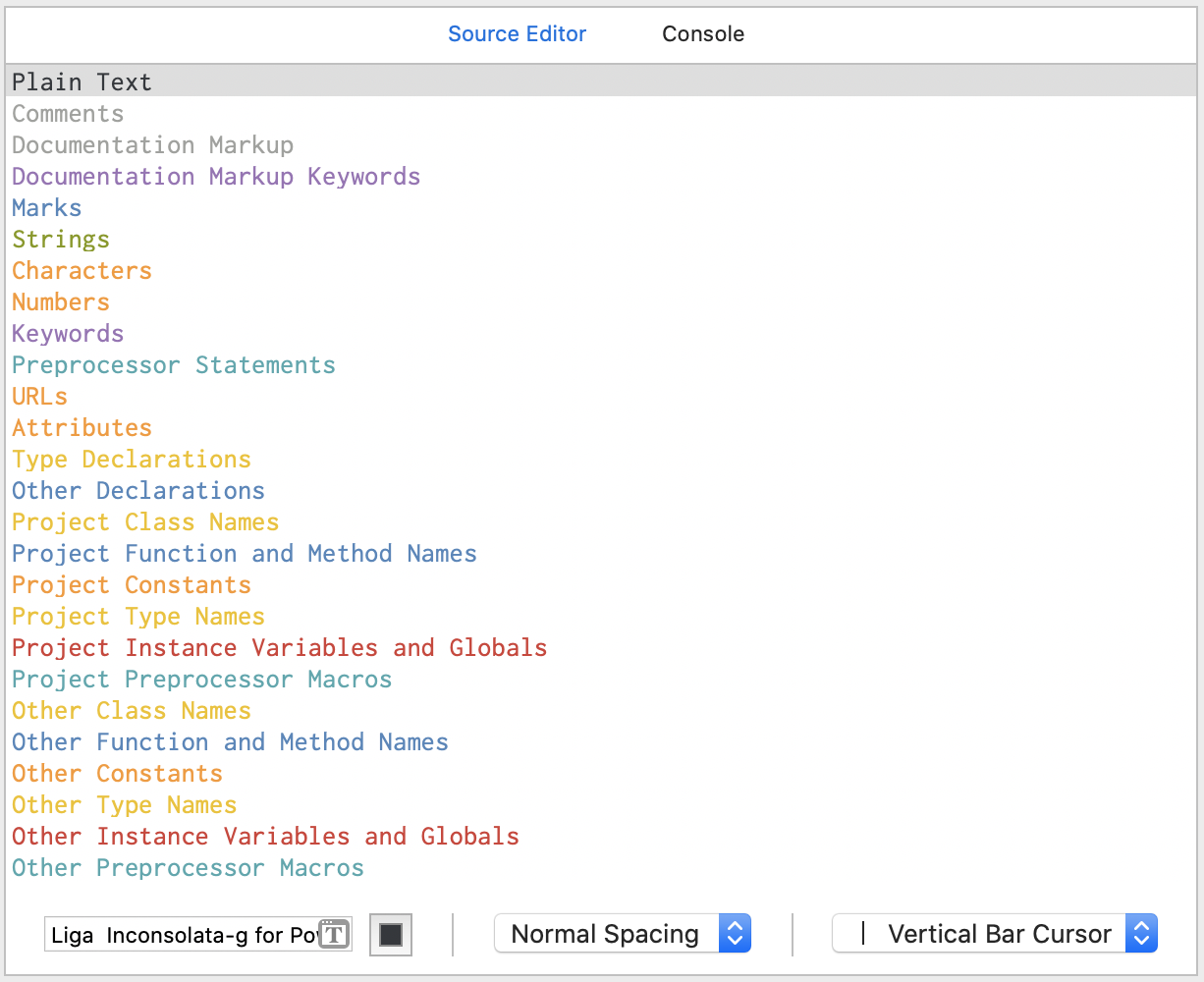1204x982 pixels.
Task: Select Project Instance Variables and Globals
Action: coord(280,648)
